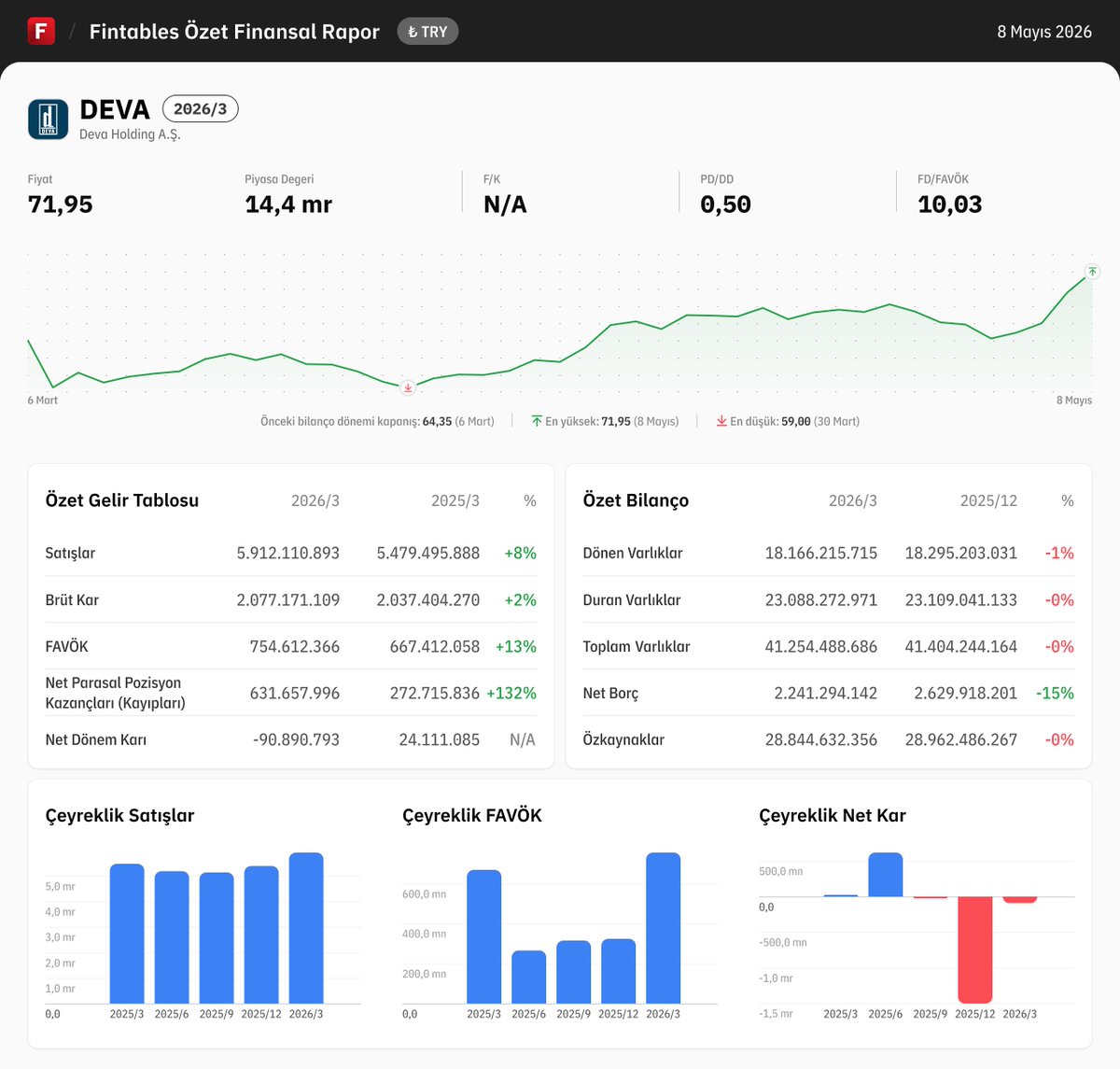
Task: Click the 5,0 mr axis label in Satışlar chart
Action: 61,887
